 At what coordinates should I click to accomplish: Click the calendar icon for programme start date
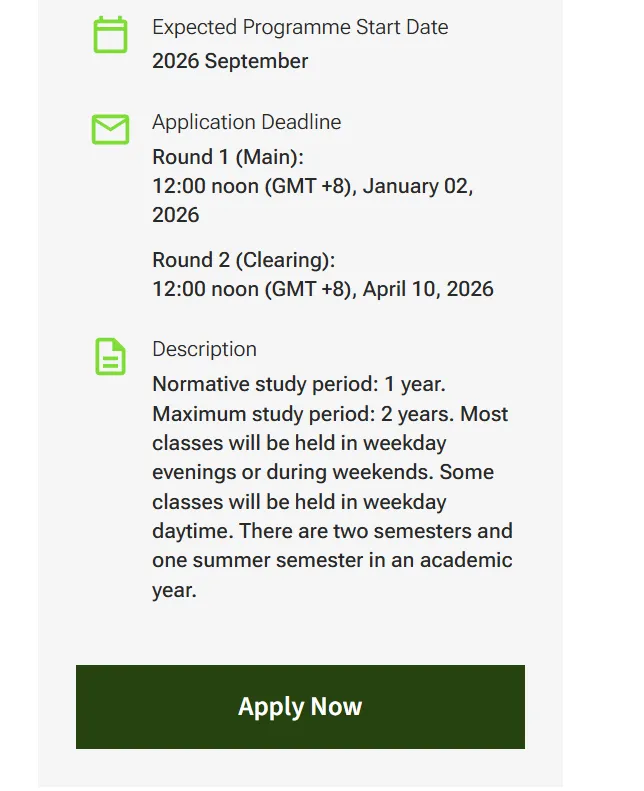click(x=110, y=35)
